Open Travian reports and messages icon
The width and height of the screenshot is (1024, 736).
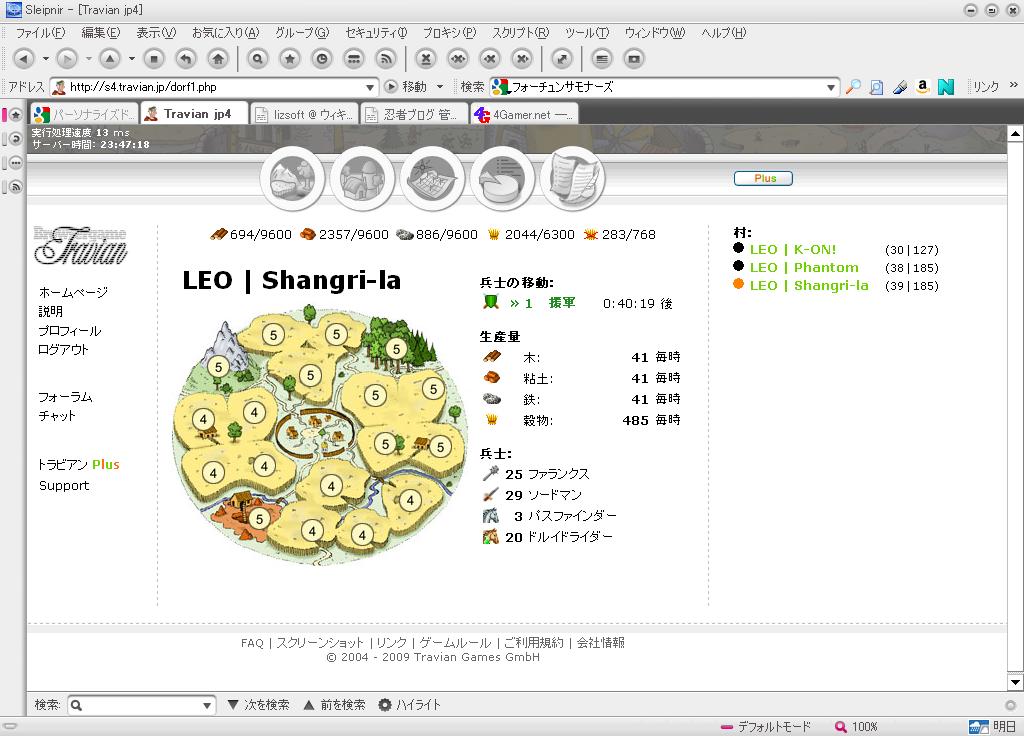tap(573, 178)
